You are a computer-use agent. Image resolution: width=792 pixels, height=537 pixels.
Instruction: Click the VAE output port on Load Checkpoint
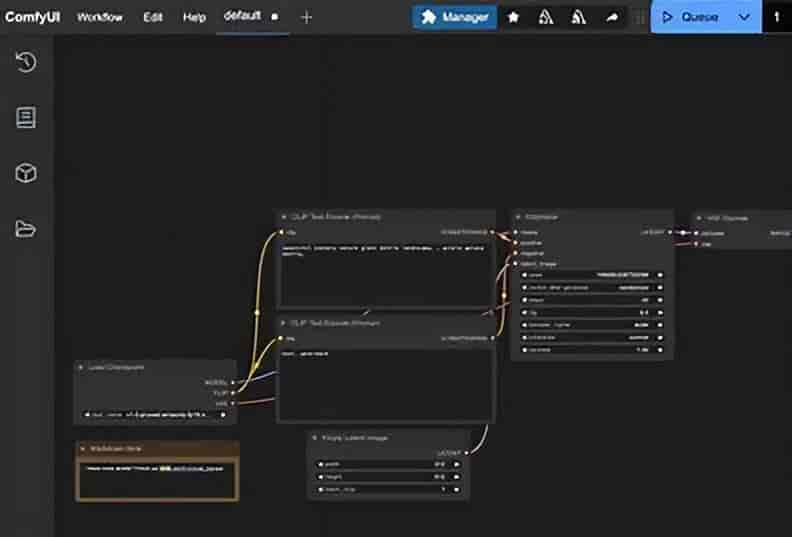233,404
